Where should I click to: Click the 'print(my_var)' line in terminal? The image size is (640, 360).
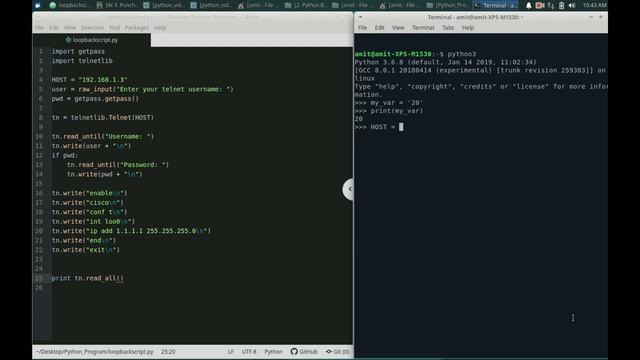coord(389,111)
